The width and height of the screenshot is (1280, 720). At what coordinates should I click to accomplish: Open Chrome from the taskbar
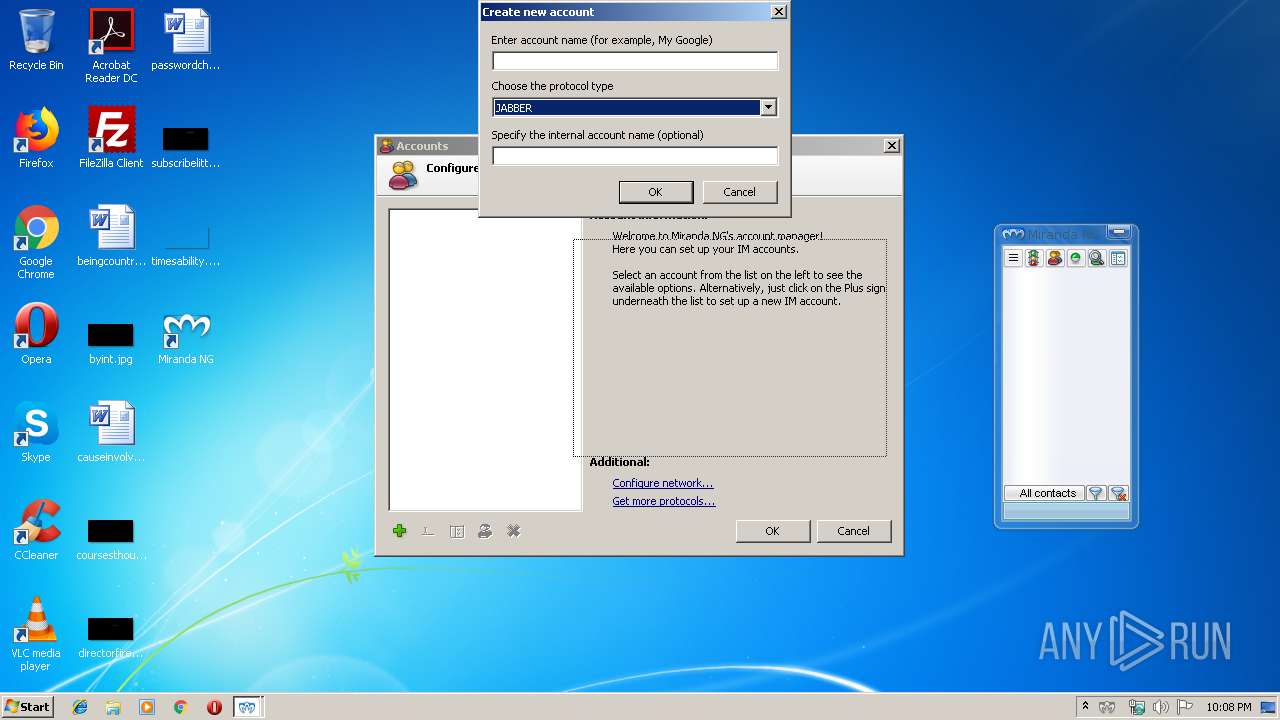coord(180,707)
